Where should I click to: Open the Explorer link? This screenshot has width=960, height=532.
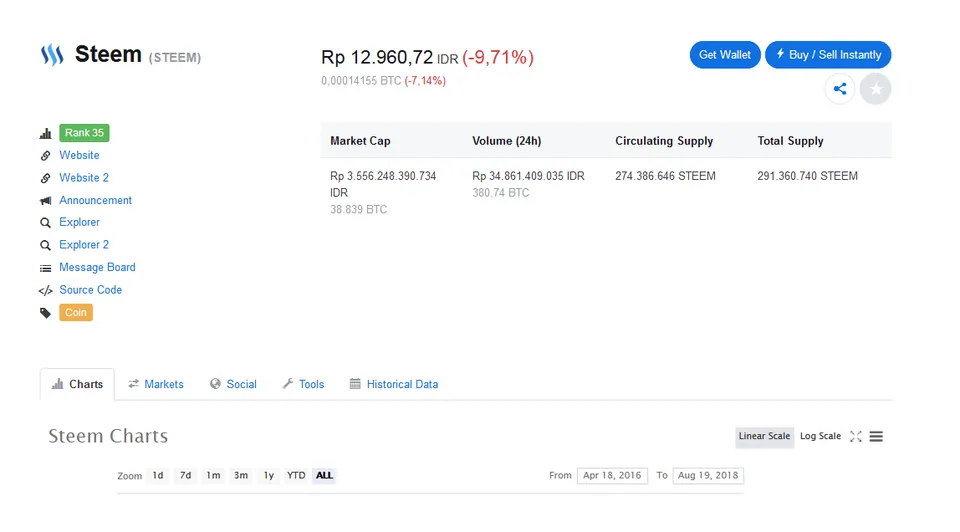coord(80,222)
